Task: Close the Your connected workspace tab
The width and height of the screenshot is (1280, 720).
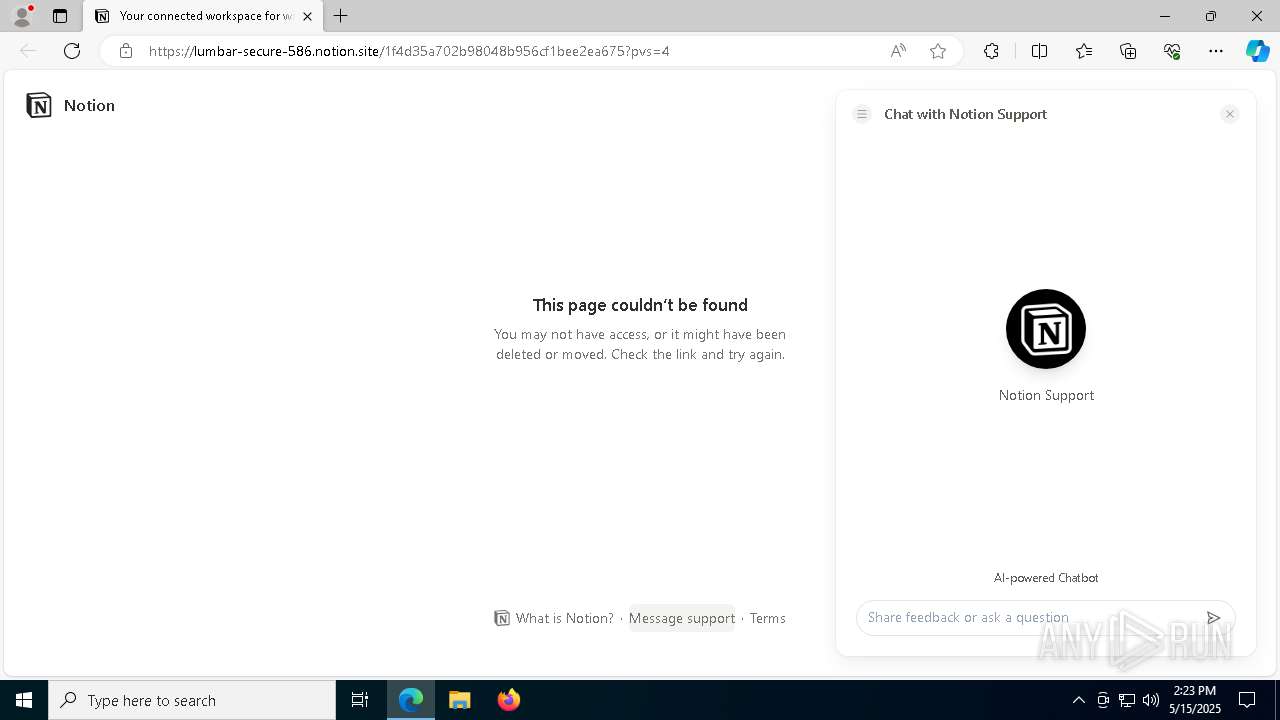Action: coord(307,16)
